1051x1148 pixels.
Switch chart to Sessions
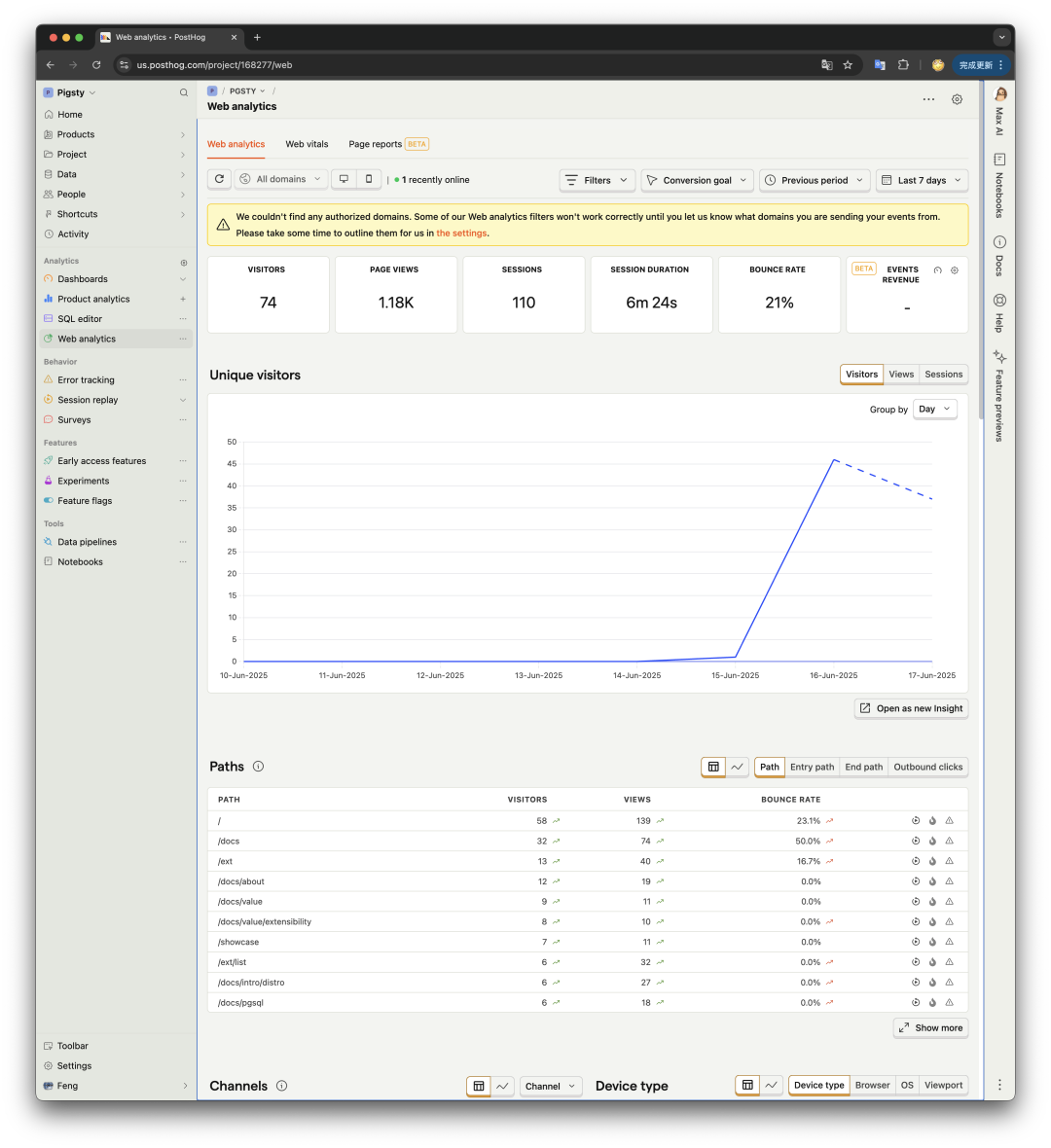[943, 375]
